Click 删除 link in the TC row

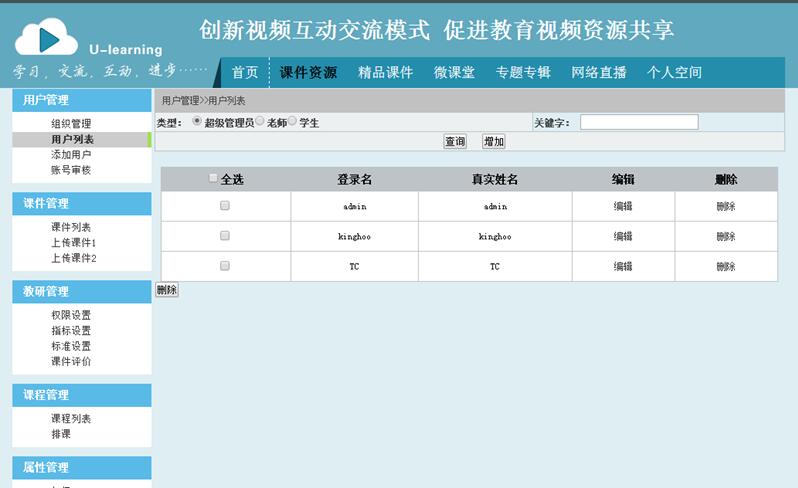(726, 266)
